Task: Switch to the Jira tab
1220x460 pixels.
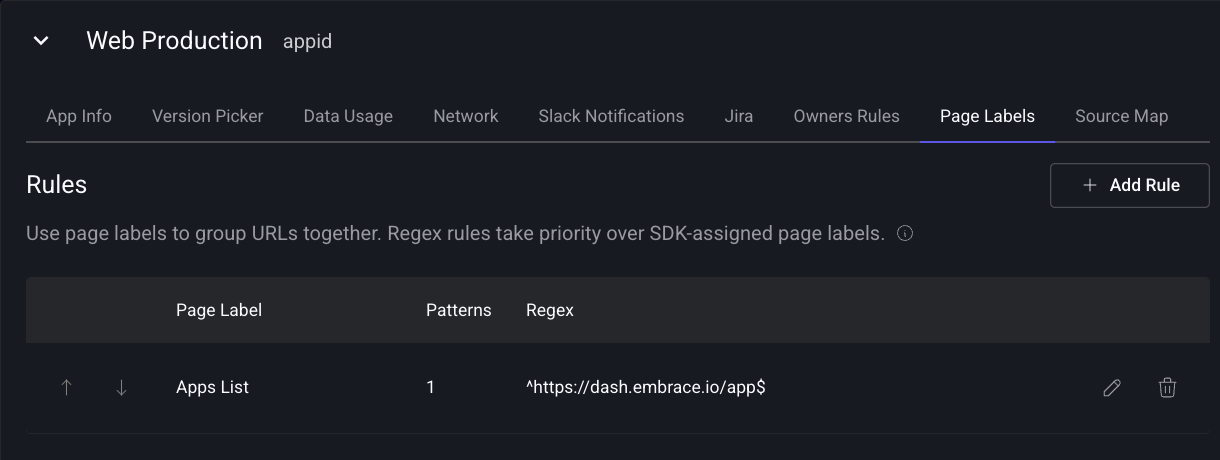Action: point(738,116)
